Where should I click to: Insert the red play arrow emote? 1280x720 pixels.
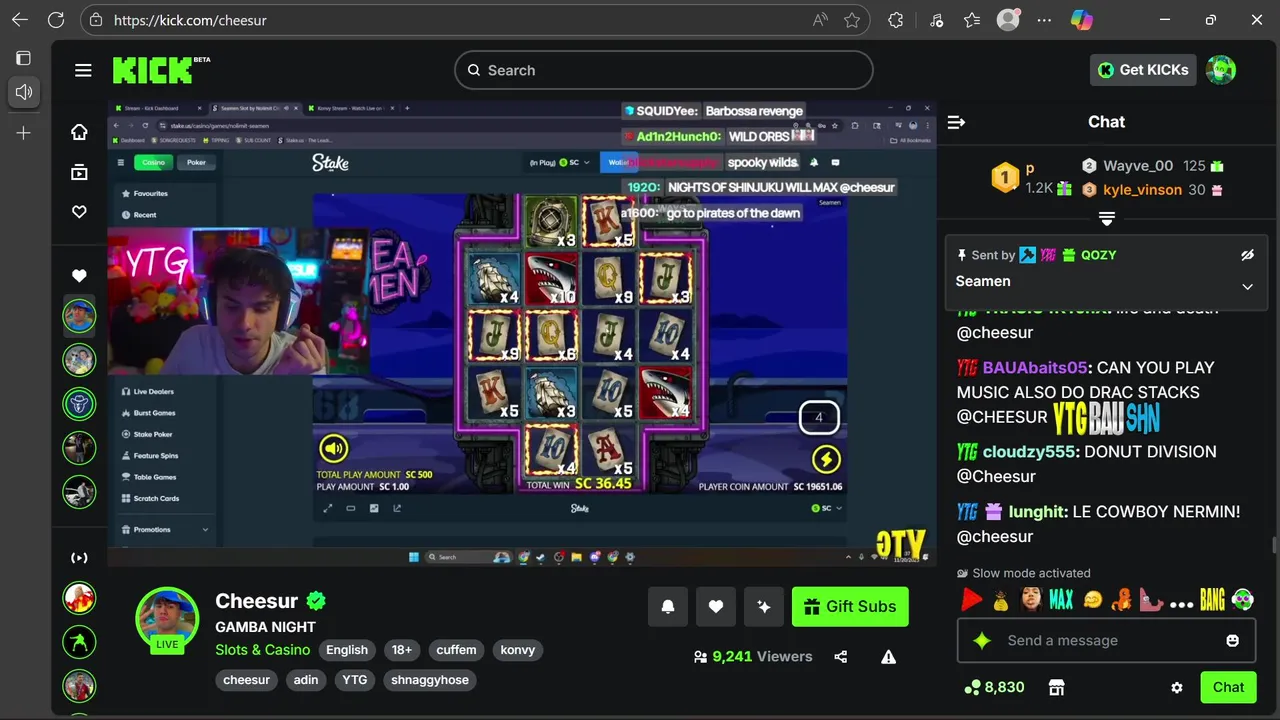point(971,600)
